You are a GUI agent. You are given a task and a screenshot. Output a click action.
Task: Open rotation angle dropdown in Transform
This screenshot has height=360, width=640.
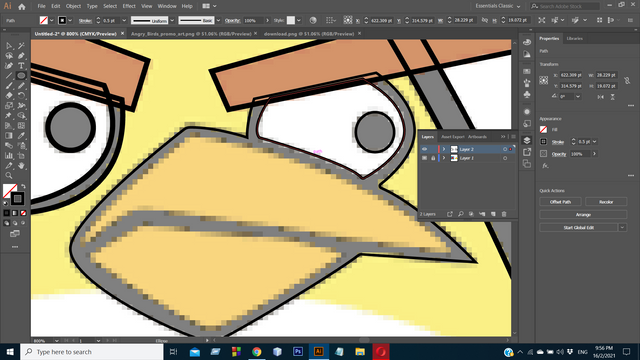pyautogui.click(x=578, y=97)
